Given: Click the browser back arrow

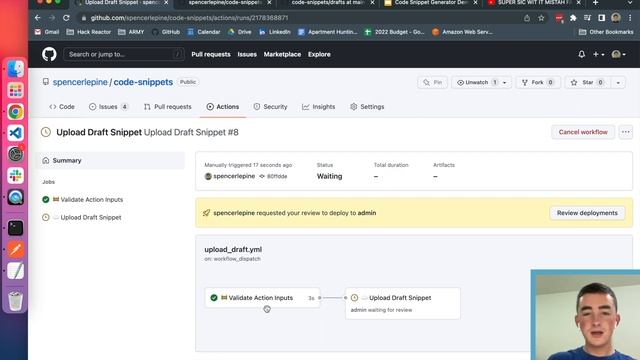Looking at the screenshot, I should coord(38,18).
